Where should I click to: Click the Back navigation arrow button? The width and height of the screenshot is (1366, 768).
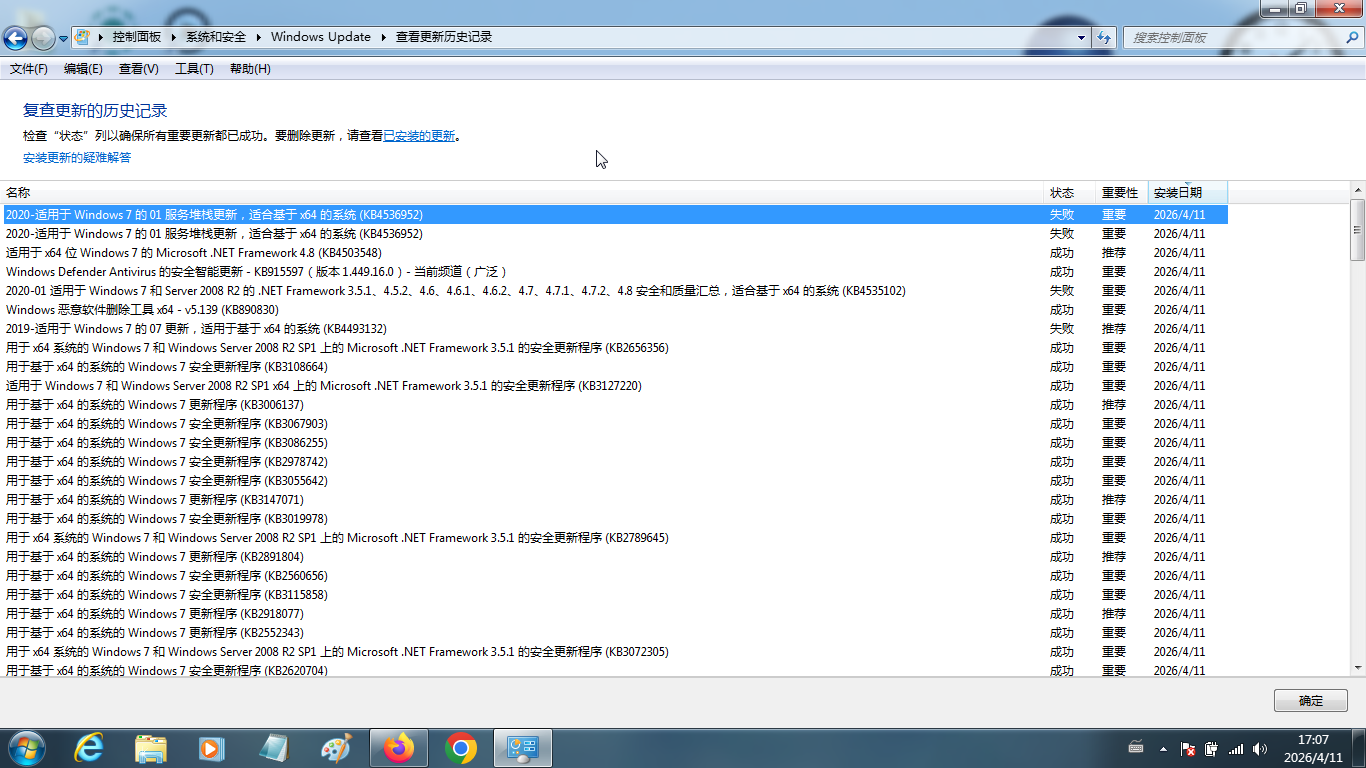[16, 38]
